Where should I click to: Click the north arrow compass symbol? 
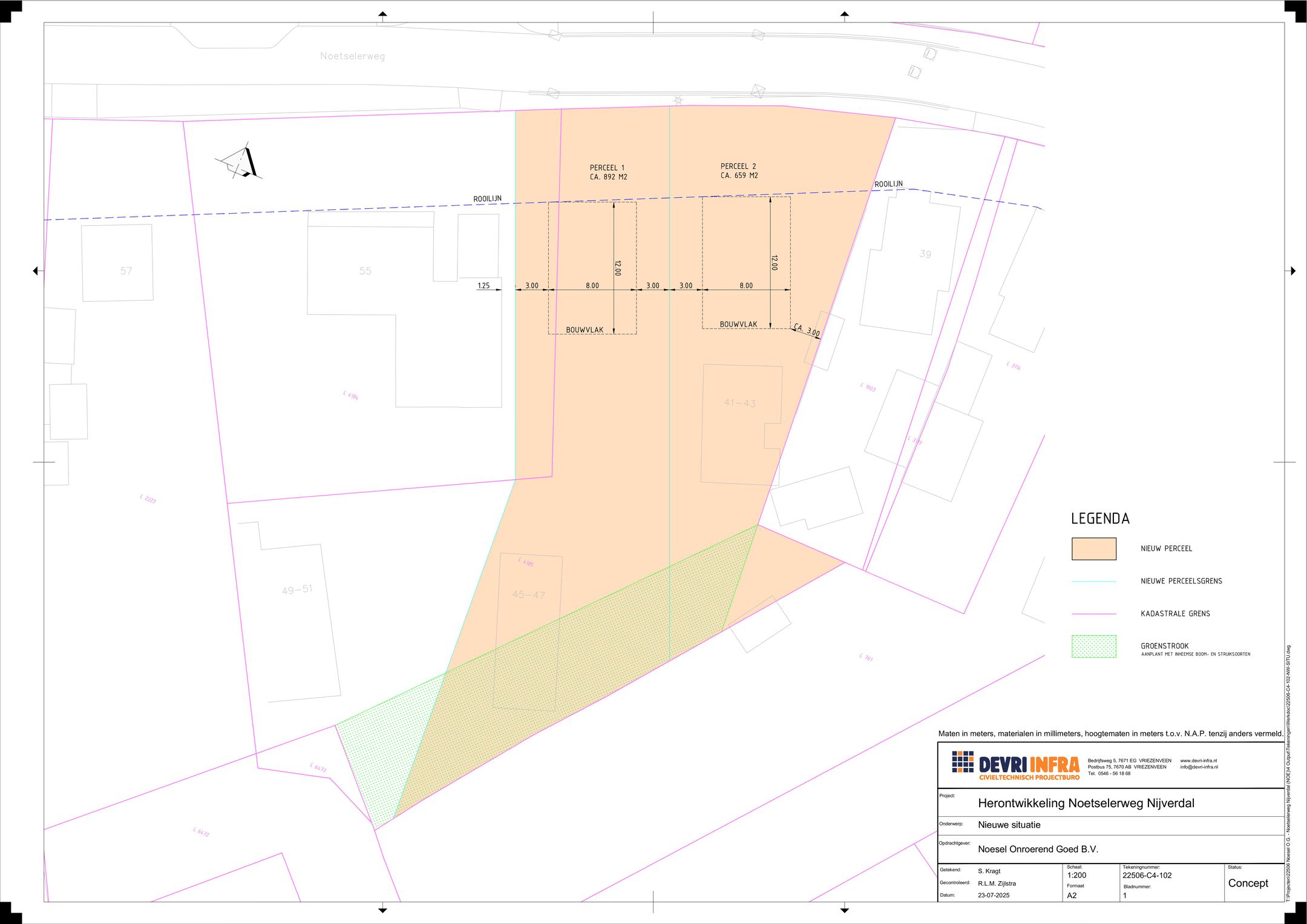[241, 163]
